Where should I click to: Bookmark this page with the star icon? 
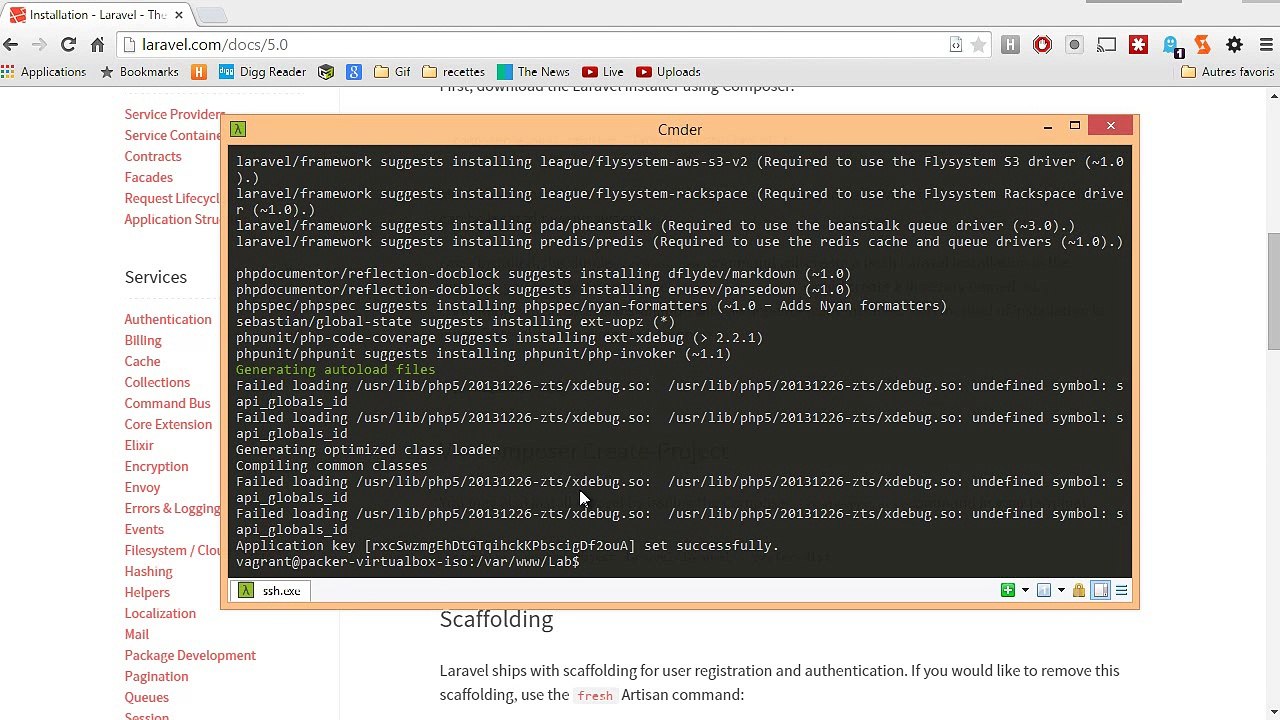(x=979, y=45)
